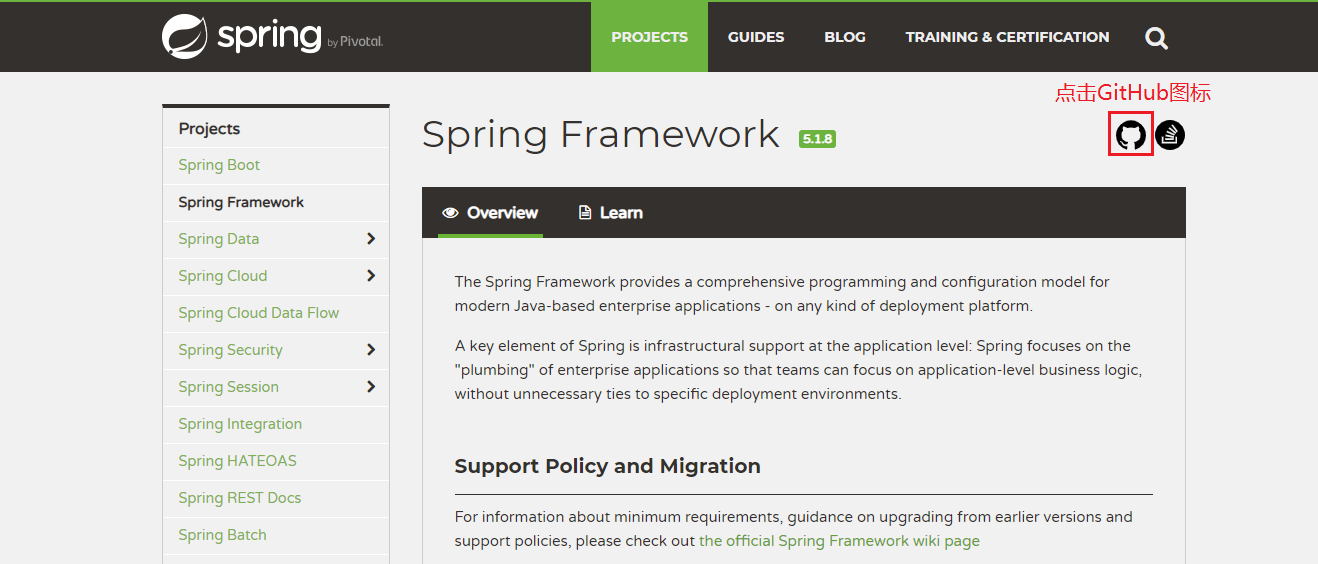Screen dimensions: 1318x564
Task: Switch to the Overview tab
Action: click(x=490, y=213)
